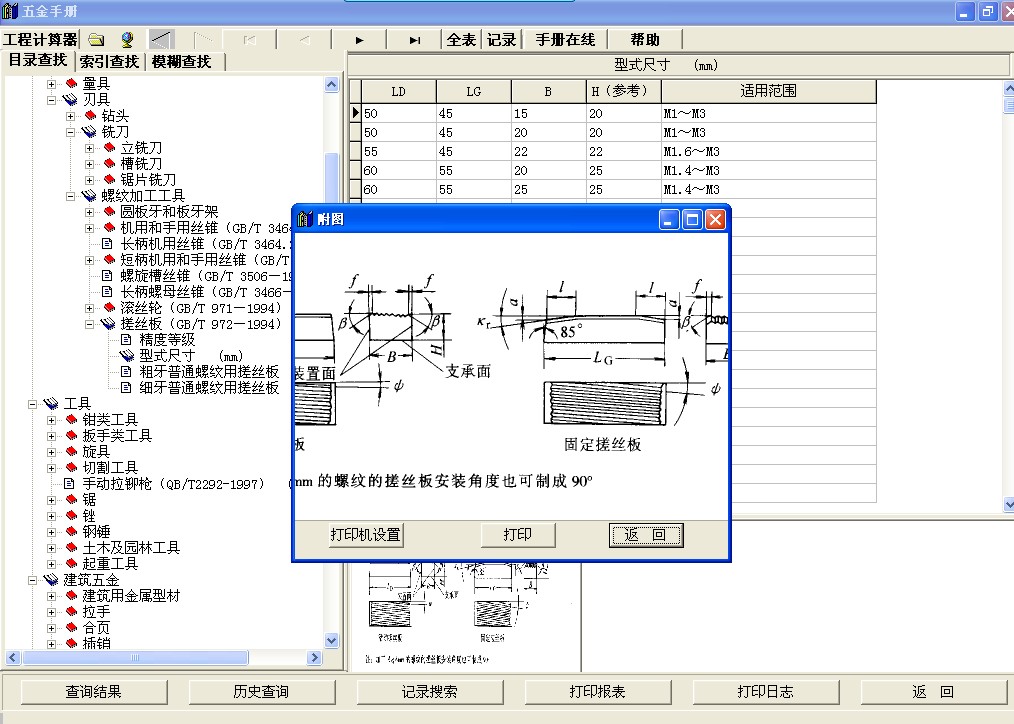The image size is (1014, 724).
Task: Click the book icon beside 立铣刀
Action: click(109, 148)
